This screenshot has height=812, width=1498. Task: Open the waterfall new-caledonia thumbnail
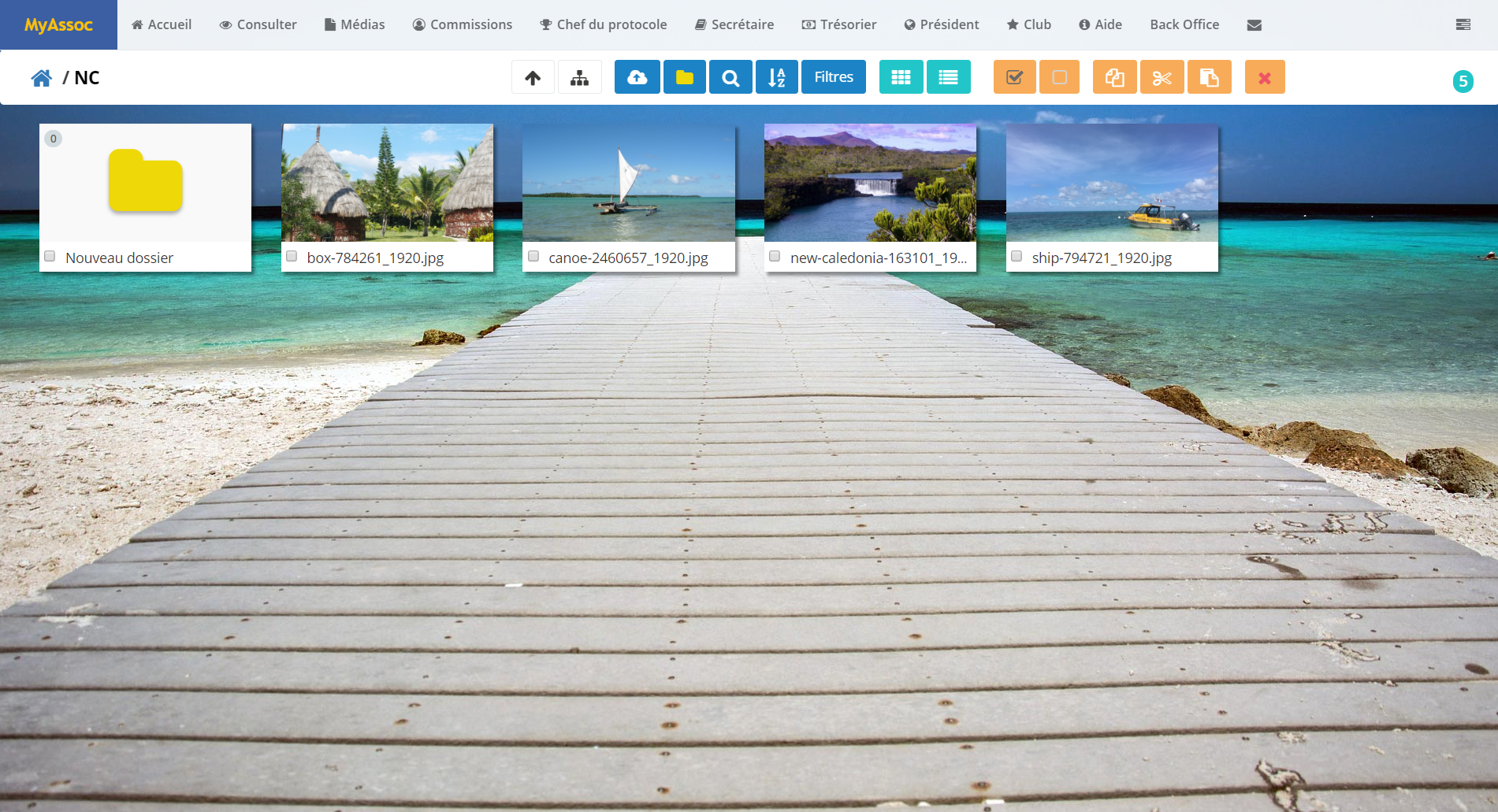(870, 183)
